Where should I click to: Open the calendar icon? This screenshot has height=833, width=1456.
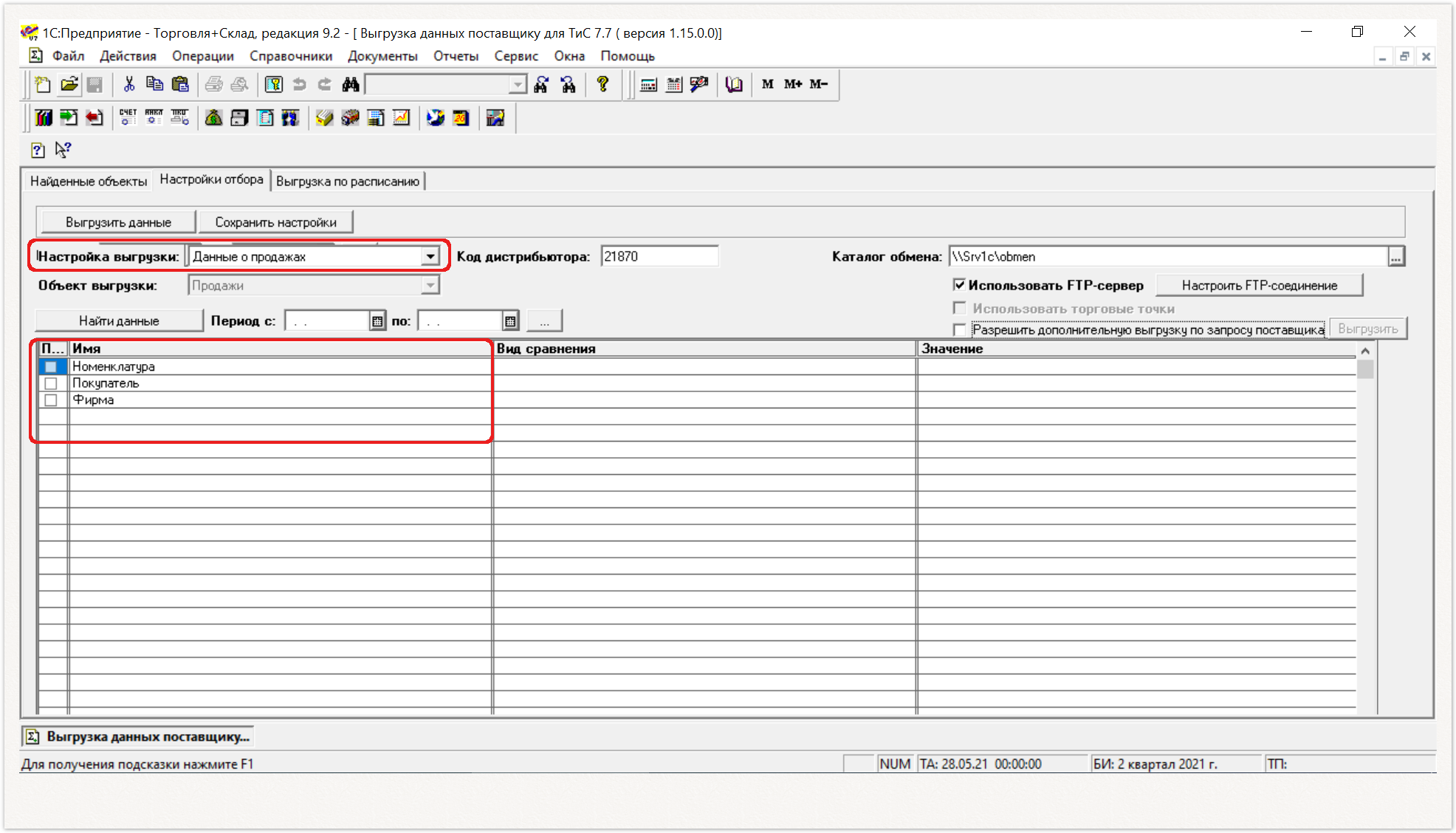coord(674,84)
